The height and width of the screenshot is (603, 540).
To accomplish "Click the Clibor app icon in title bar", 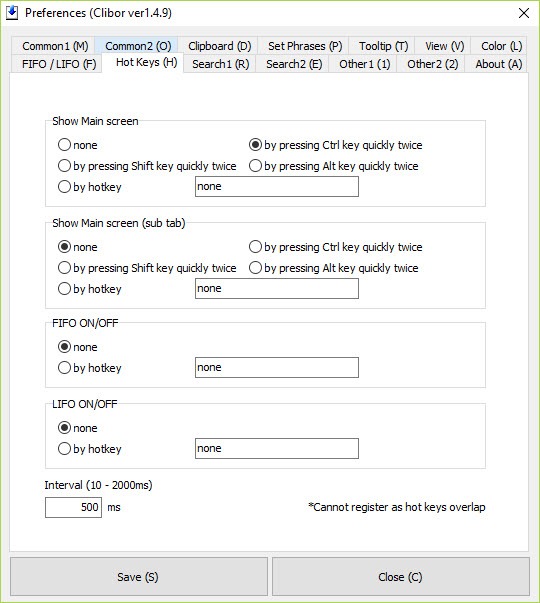I will tap(12, 13).
